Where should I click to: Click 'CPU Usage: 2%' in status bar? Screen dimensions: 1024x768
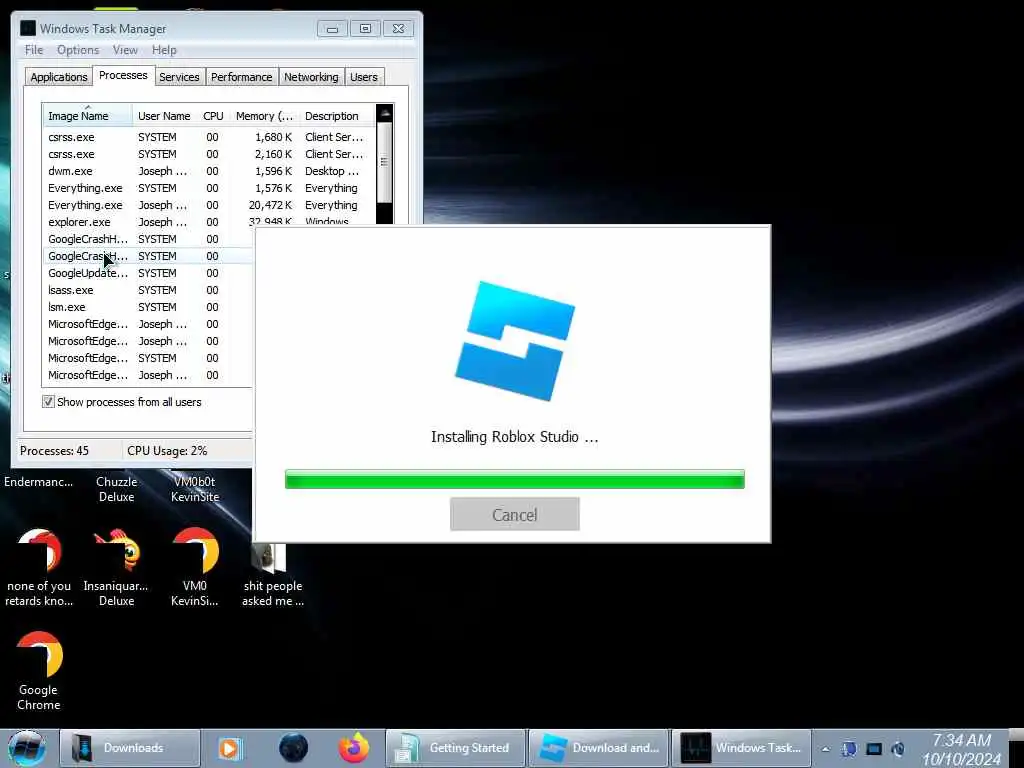tap(167, 451)
